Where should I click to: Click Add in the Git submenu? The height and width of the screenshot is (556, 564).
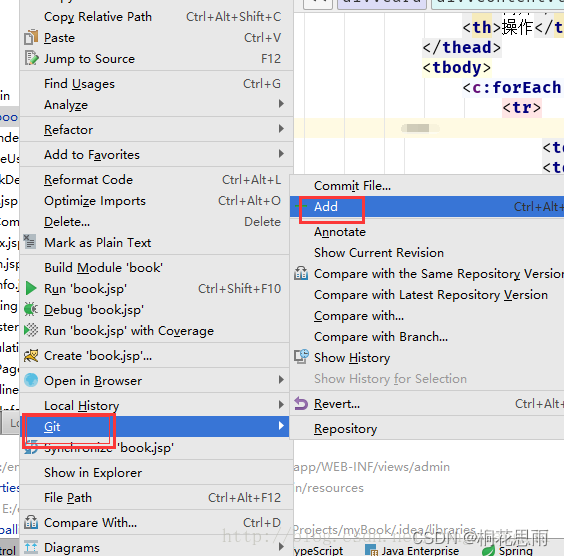pos(427,206)
